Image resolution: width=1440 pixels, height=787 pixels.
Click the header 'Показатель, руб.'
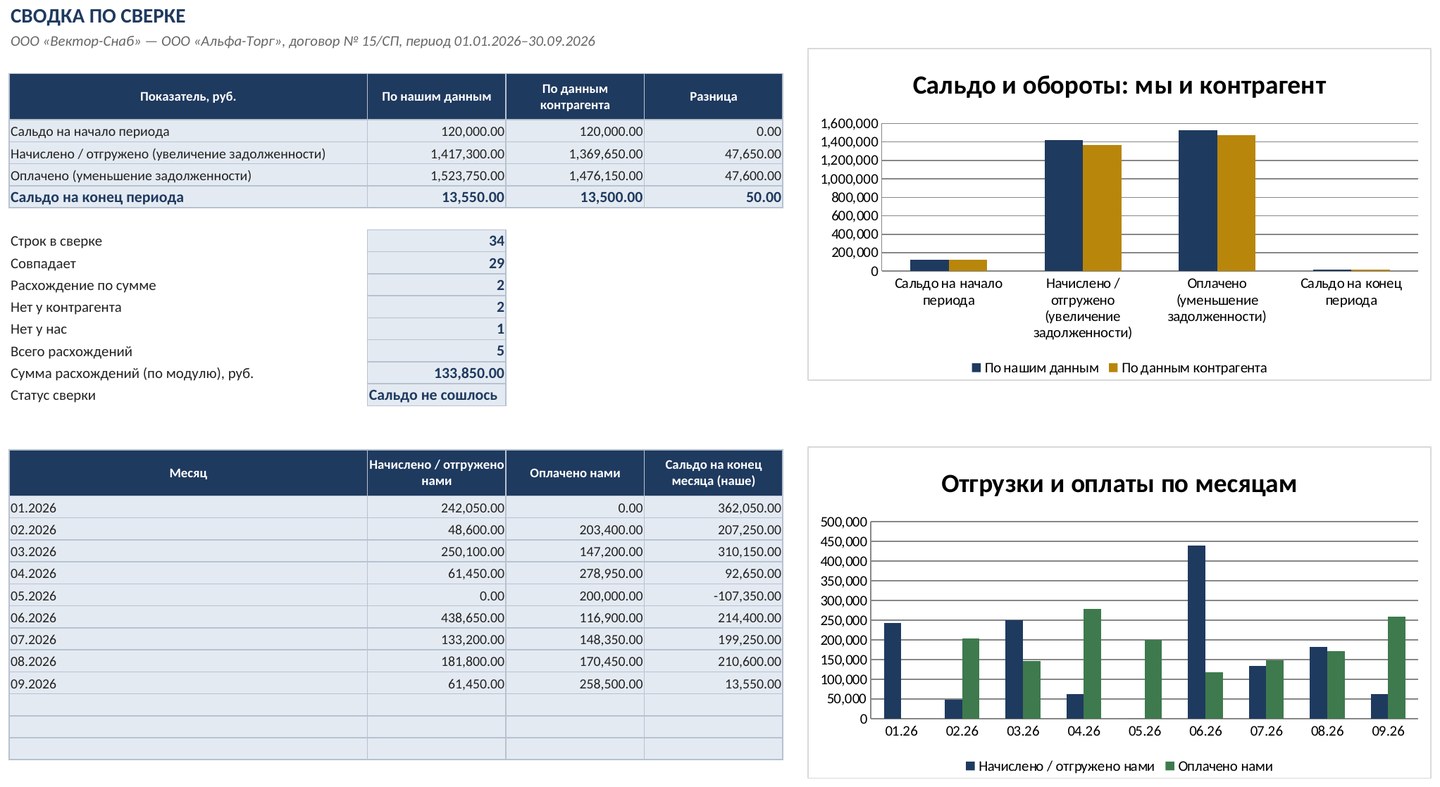click(x=188, y=97)
